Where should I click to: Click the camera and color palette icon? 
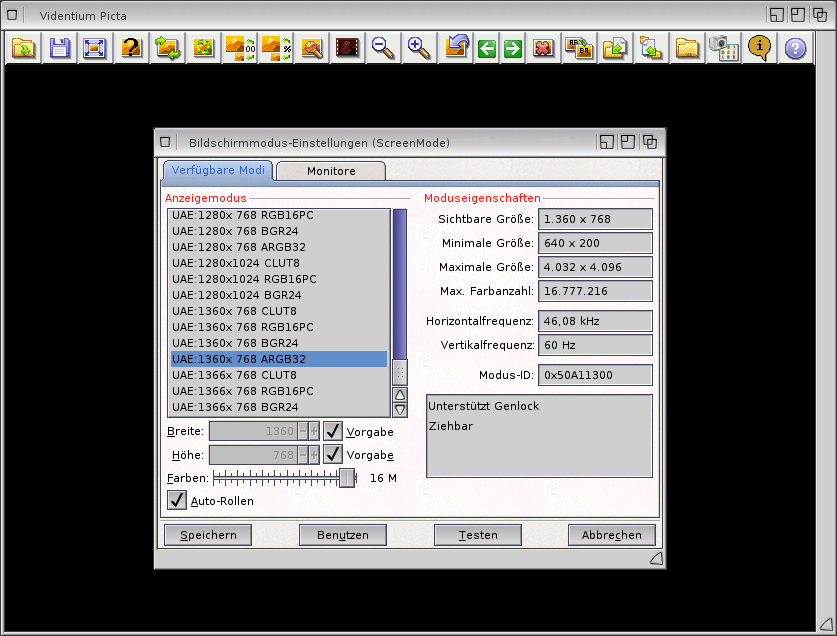(x=723, y=48)
